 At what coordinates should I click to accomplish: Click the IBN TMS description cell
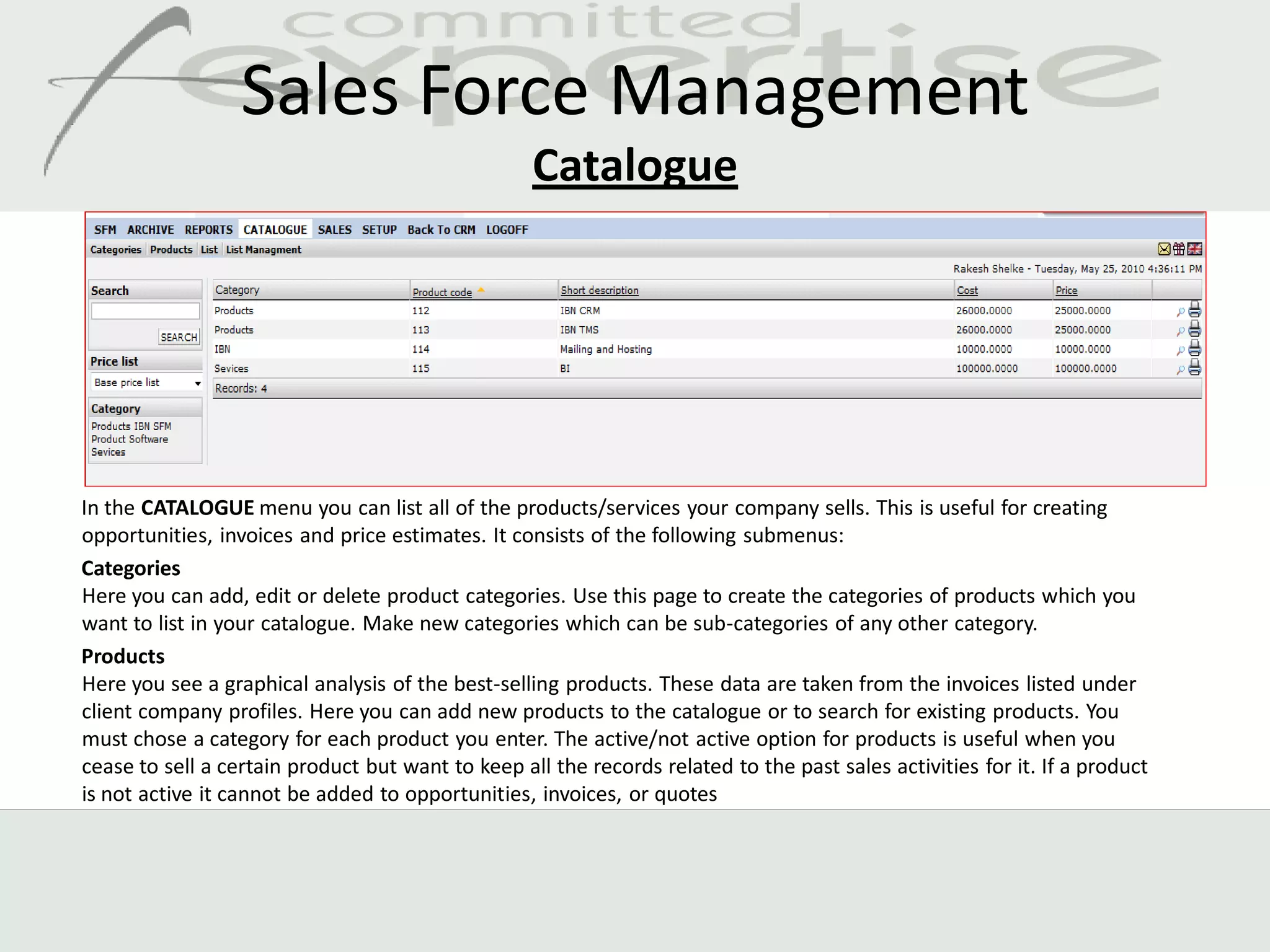580,330
